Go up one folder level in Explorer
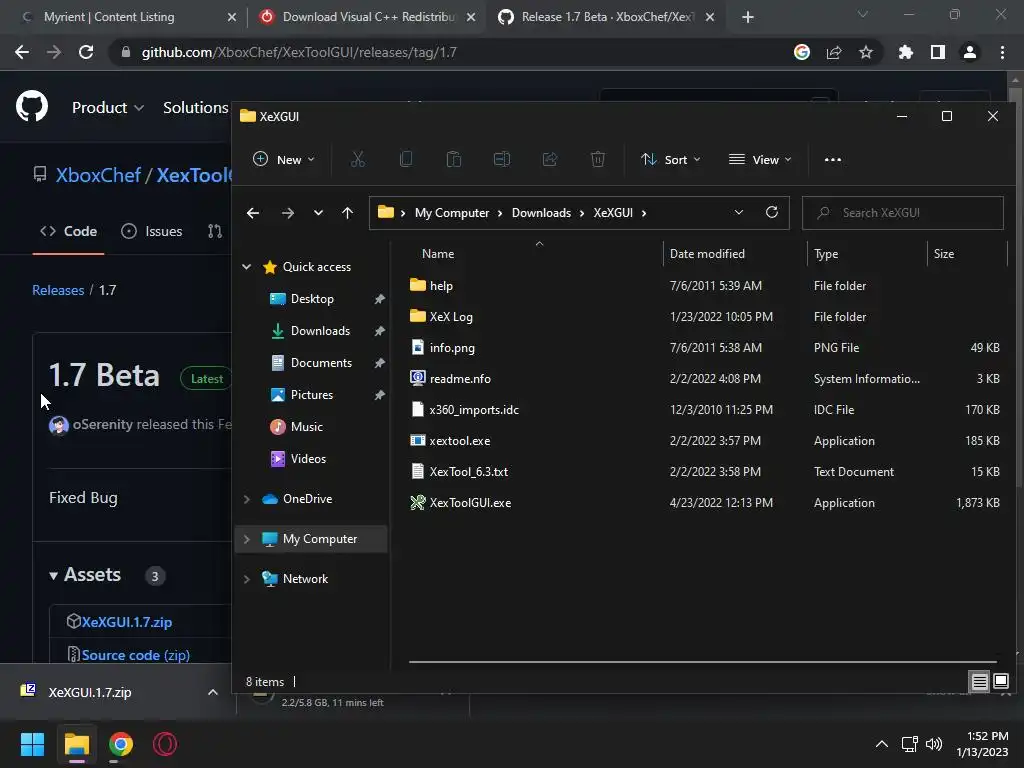1024x768 pixels. [347, 213]
